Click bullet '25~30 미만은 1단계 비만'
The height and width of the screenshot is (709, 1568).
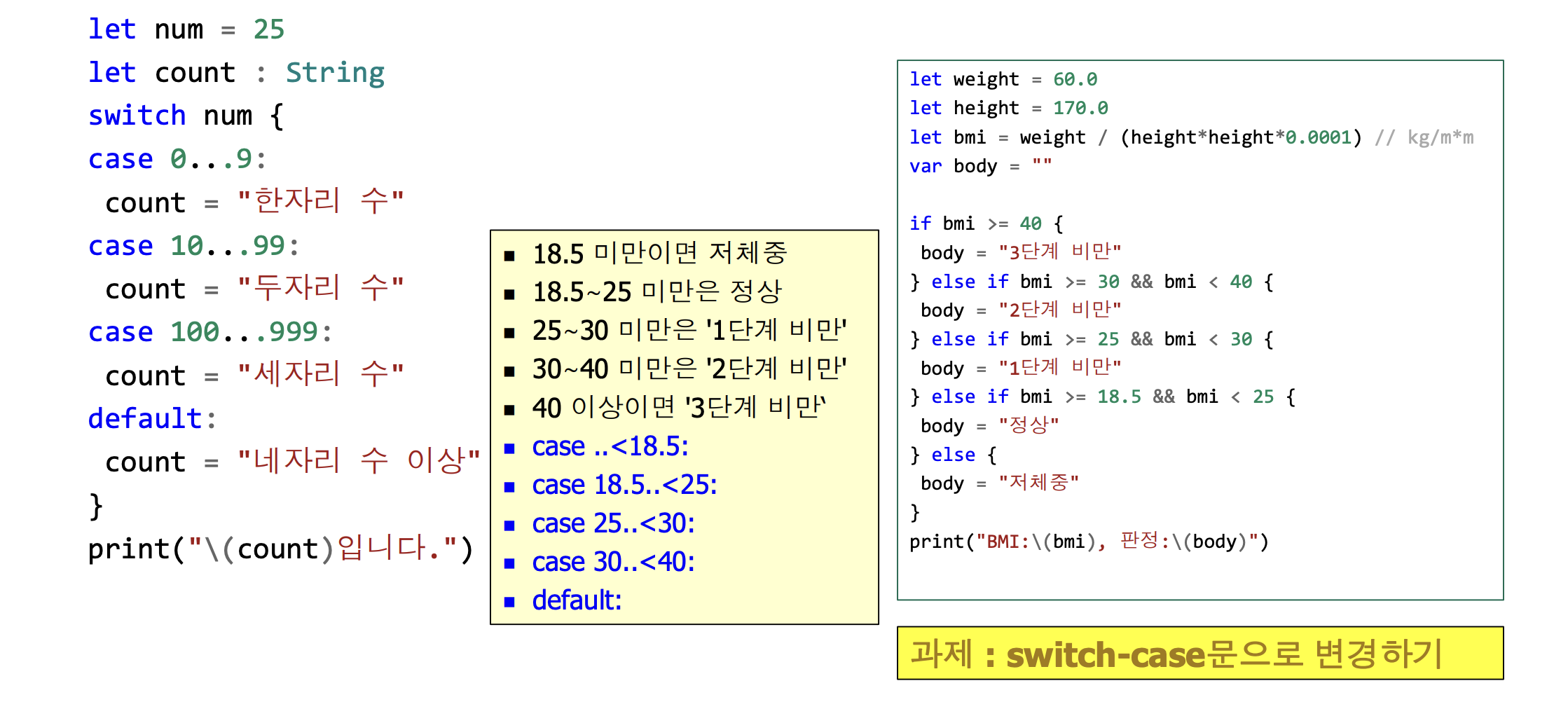[690, 330]
